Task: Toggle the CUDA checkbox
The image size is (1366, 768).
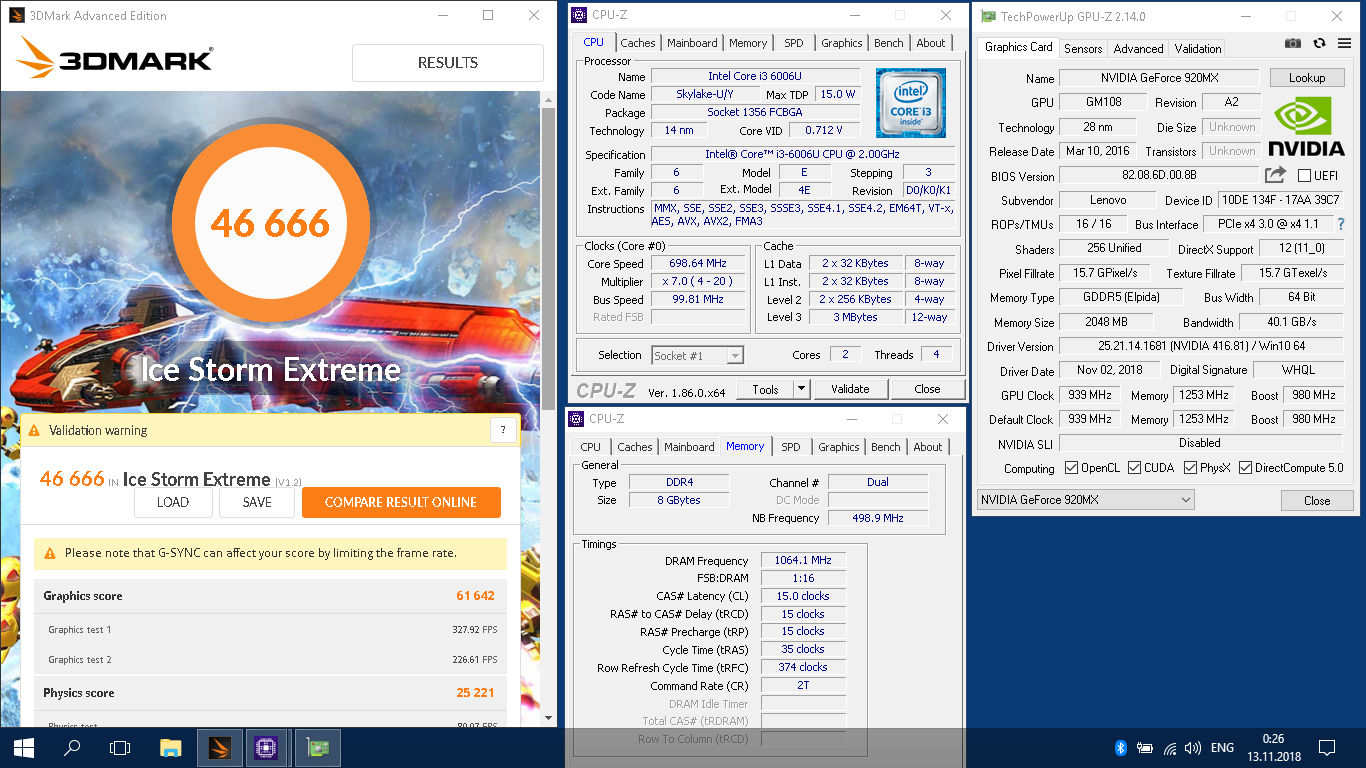Action: tap(1133, 467)
